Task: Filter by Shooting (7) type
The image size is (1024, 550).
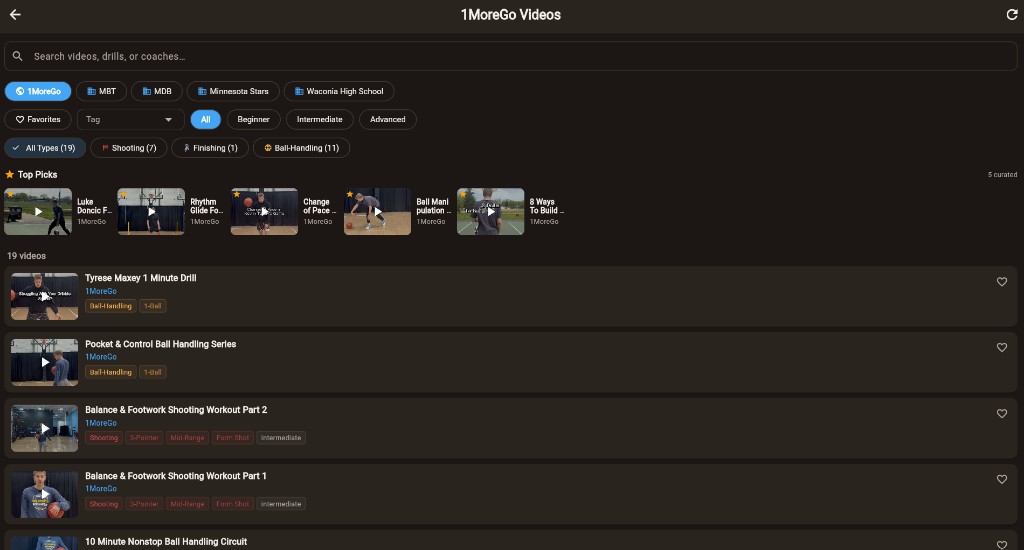Action: pos(129,148)
